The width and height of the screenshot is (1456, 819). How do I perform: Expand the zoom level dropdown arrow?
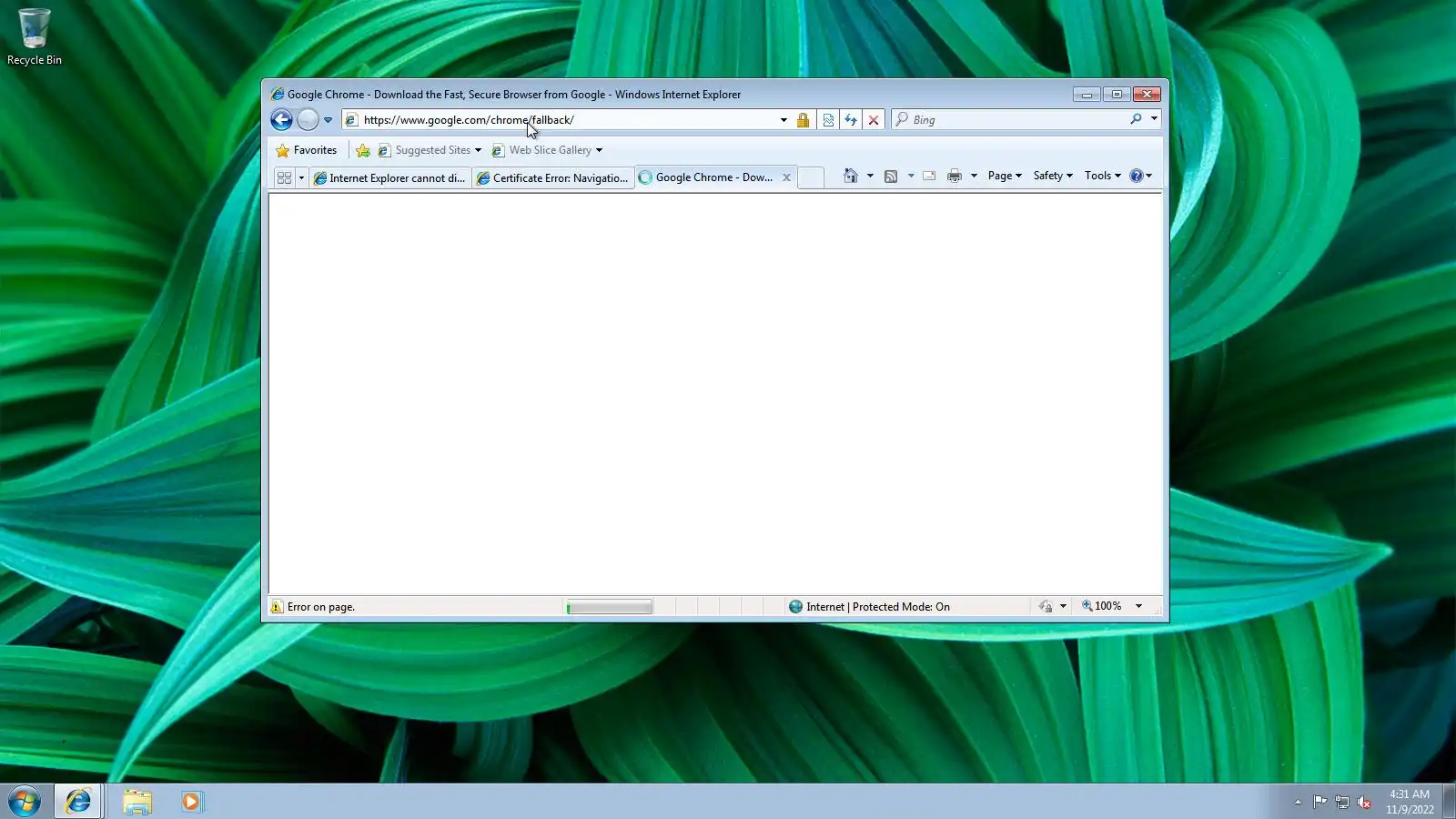[1138, 606]
